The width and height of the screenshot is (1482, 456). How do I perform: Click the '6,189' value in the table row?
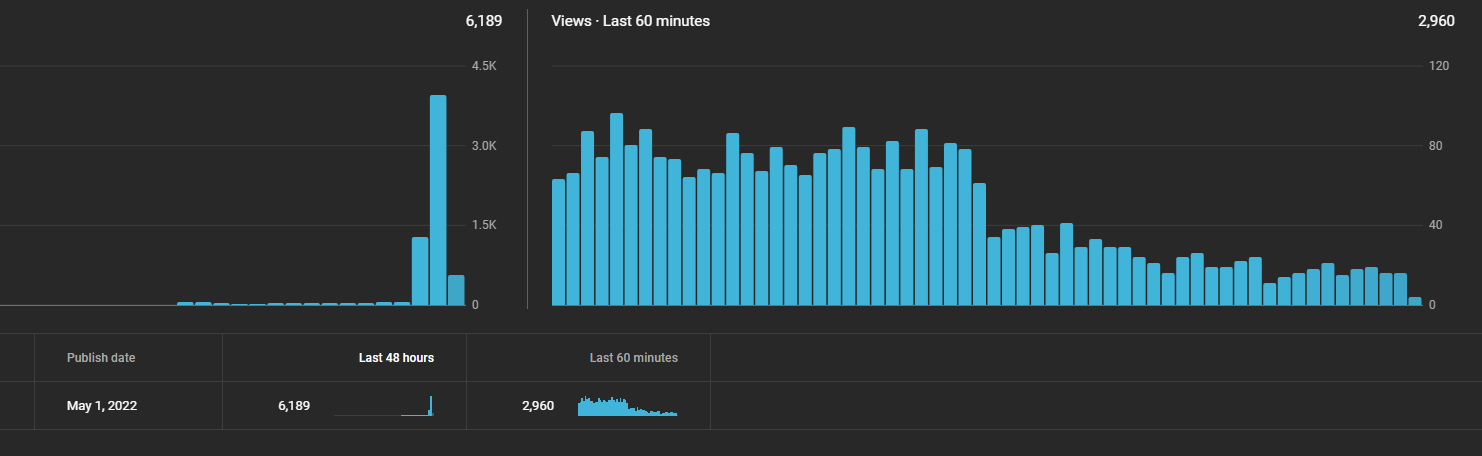[294, 406]
